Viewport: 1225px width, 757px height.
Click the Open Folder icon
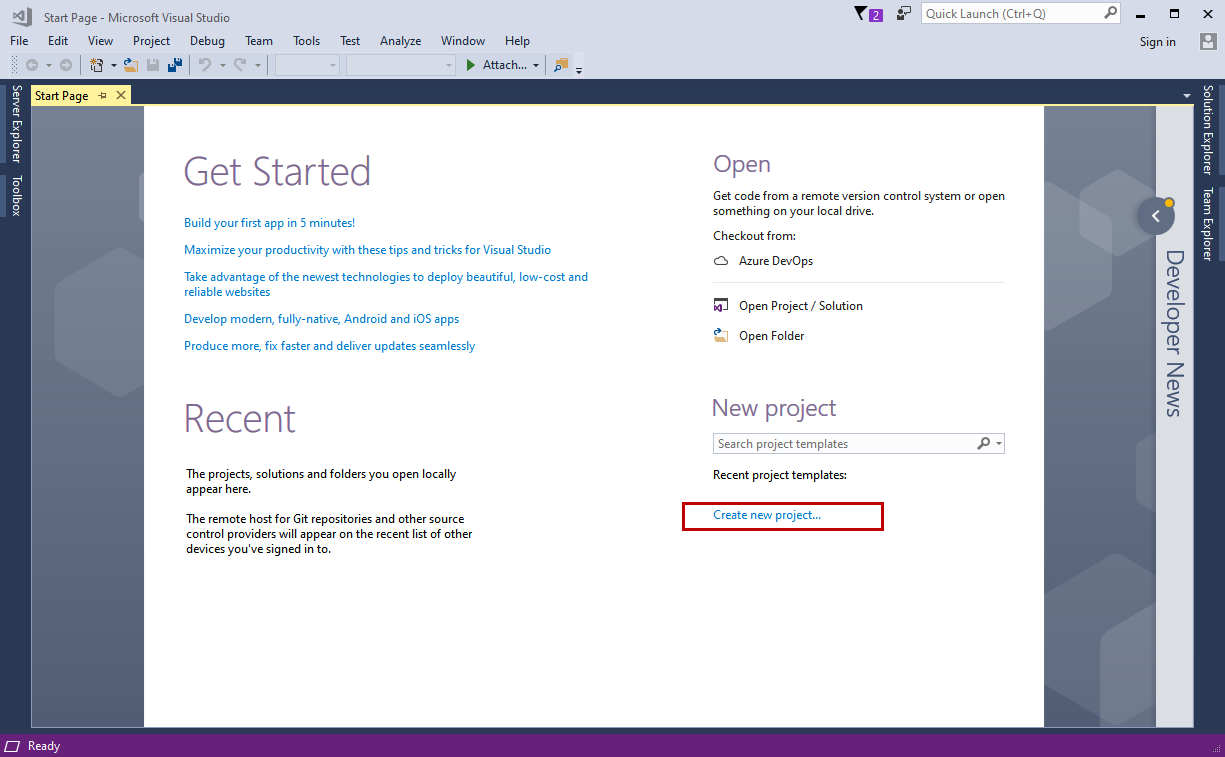(721, 336)
